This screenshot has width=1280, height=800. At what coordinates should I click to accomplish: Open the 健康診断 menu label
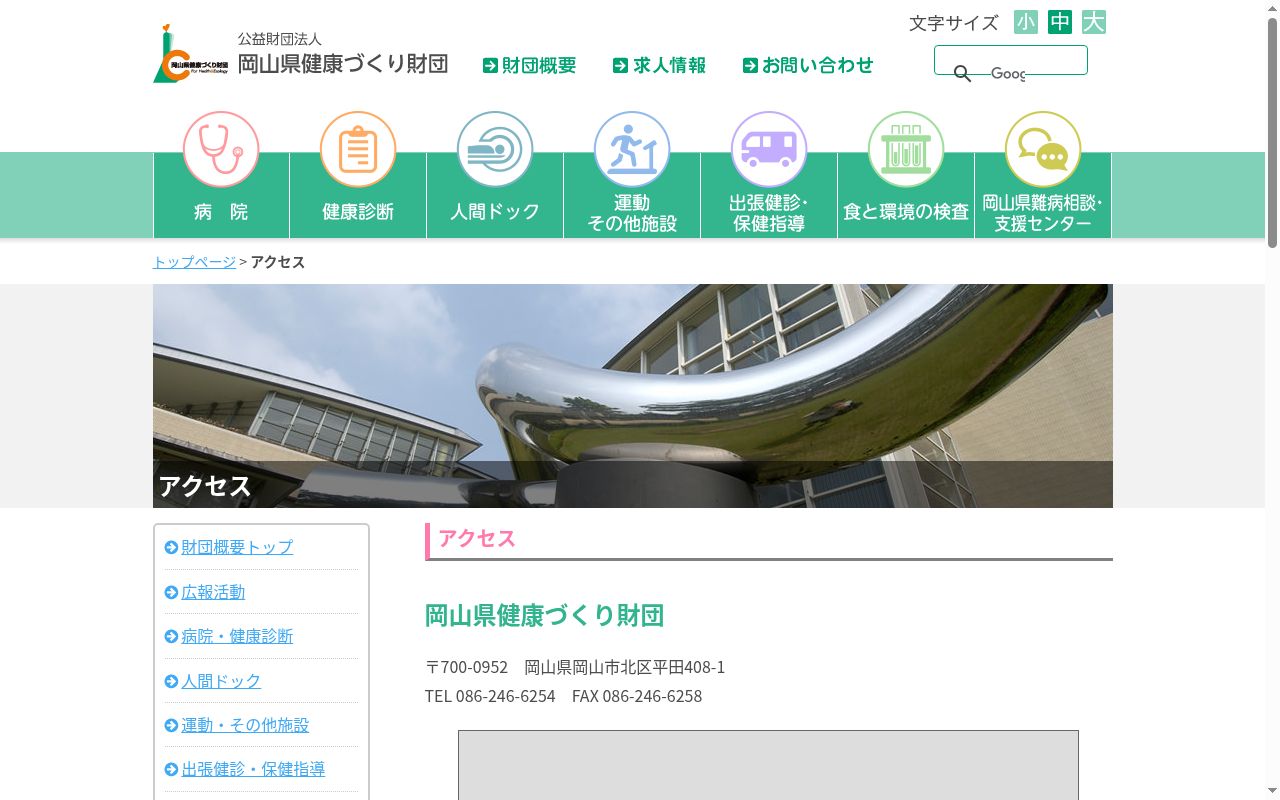click(358, 212)
